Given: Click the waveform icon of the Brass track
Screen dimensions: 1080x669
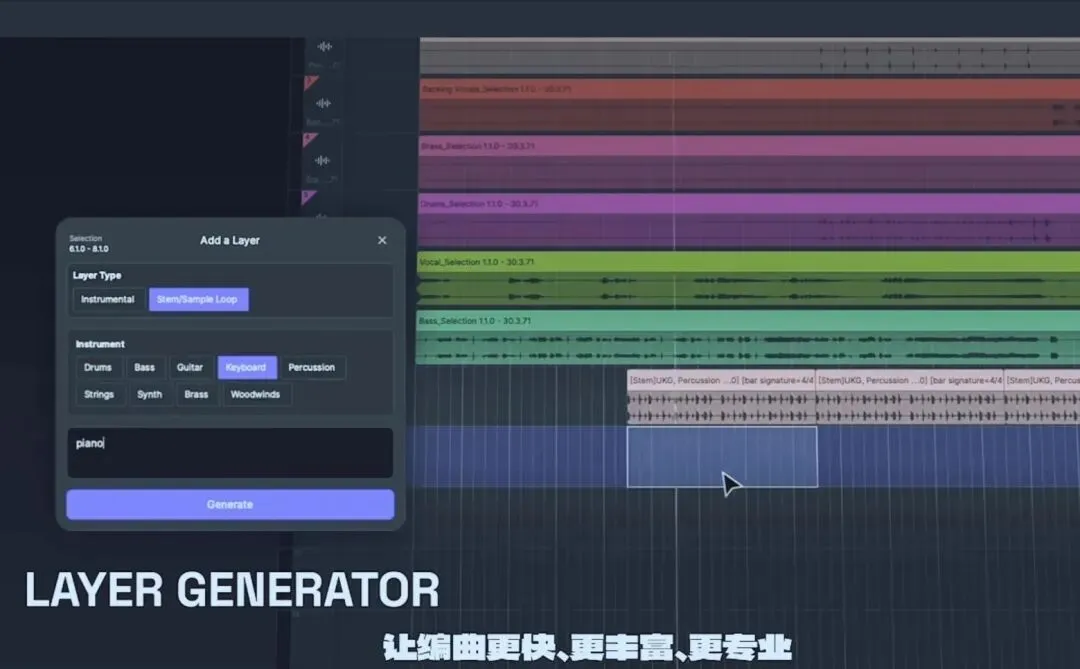Looking at the screenshot, I should coord(322,161).
